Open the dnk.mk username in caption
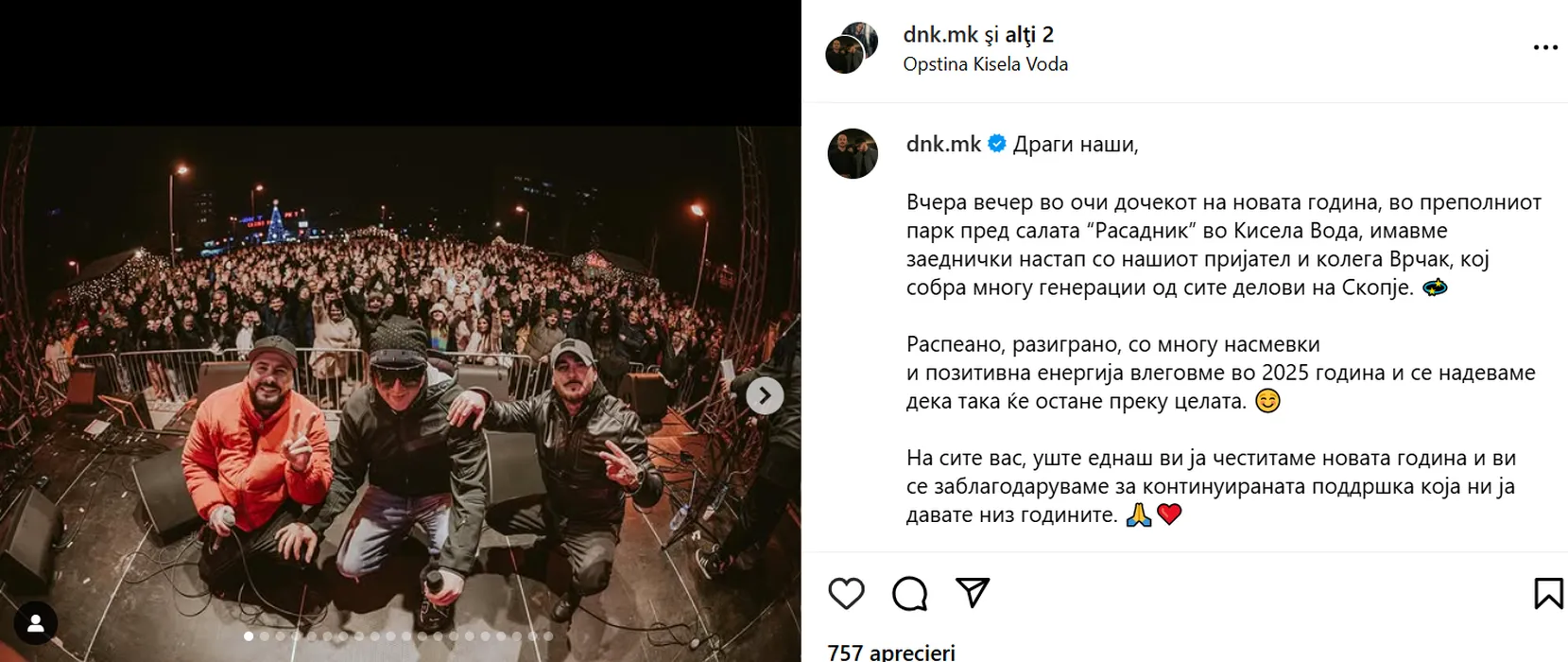The image size is (1568, 662). coord(943,145)
